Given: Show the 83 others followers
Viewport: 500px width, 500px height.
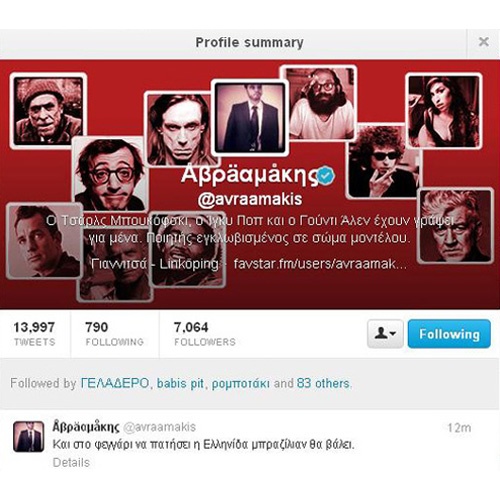Looking at the screenshot, I should tap(323, 383).
